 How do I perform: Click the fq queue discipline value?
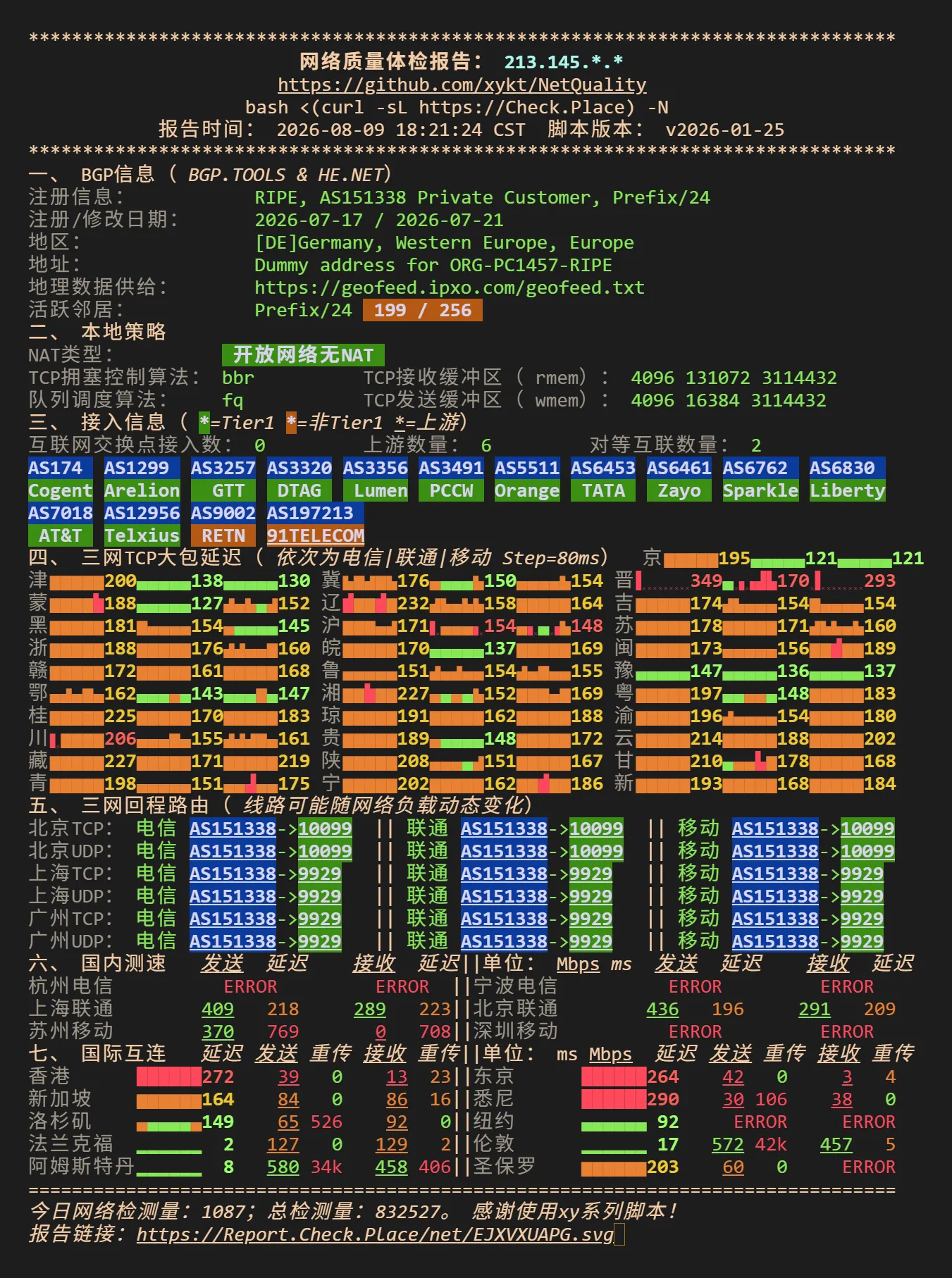pos(233,400)
